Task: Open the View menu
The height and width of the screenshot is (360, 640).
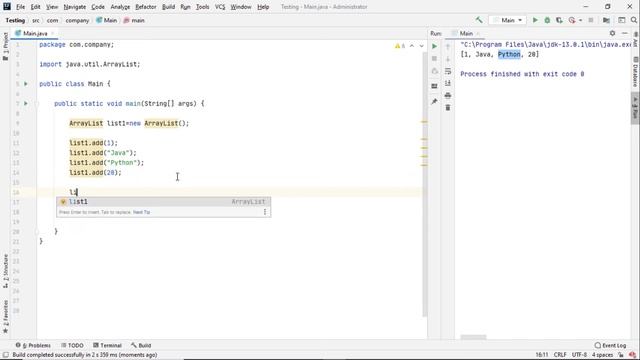Action: [52, 7]
